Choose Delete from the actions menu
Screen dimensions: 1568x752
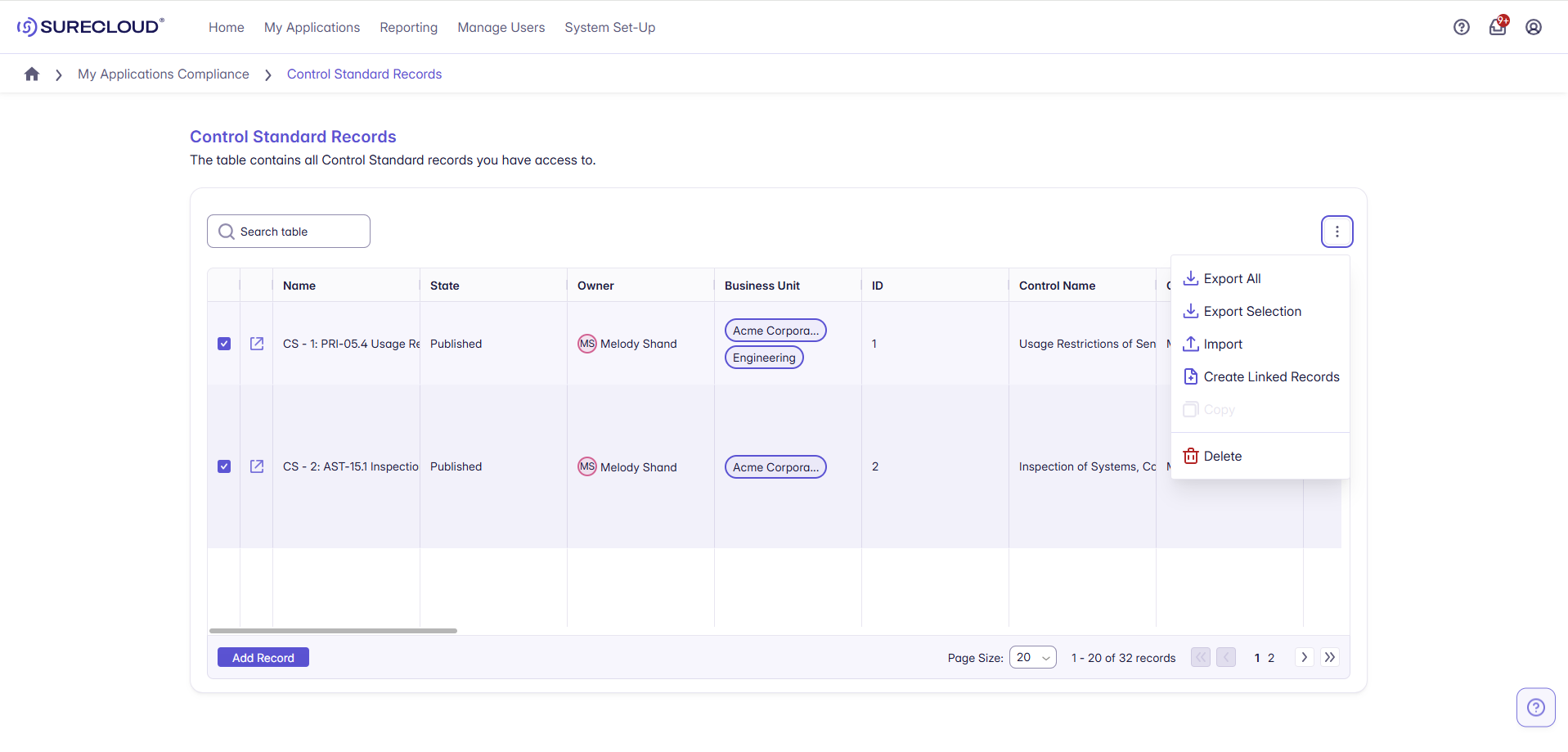[x=1222, y=457]
